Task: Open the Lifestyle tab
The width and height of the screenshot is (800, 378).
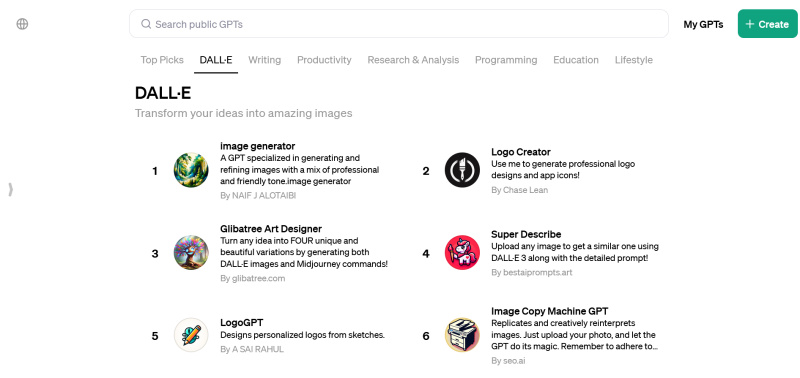Action: 634,60
